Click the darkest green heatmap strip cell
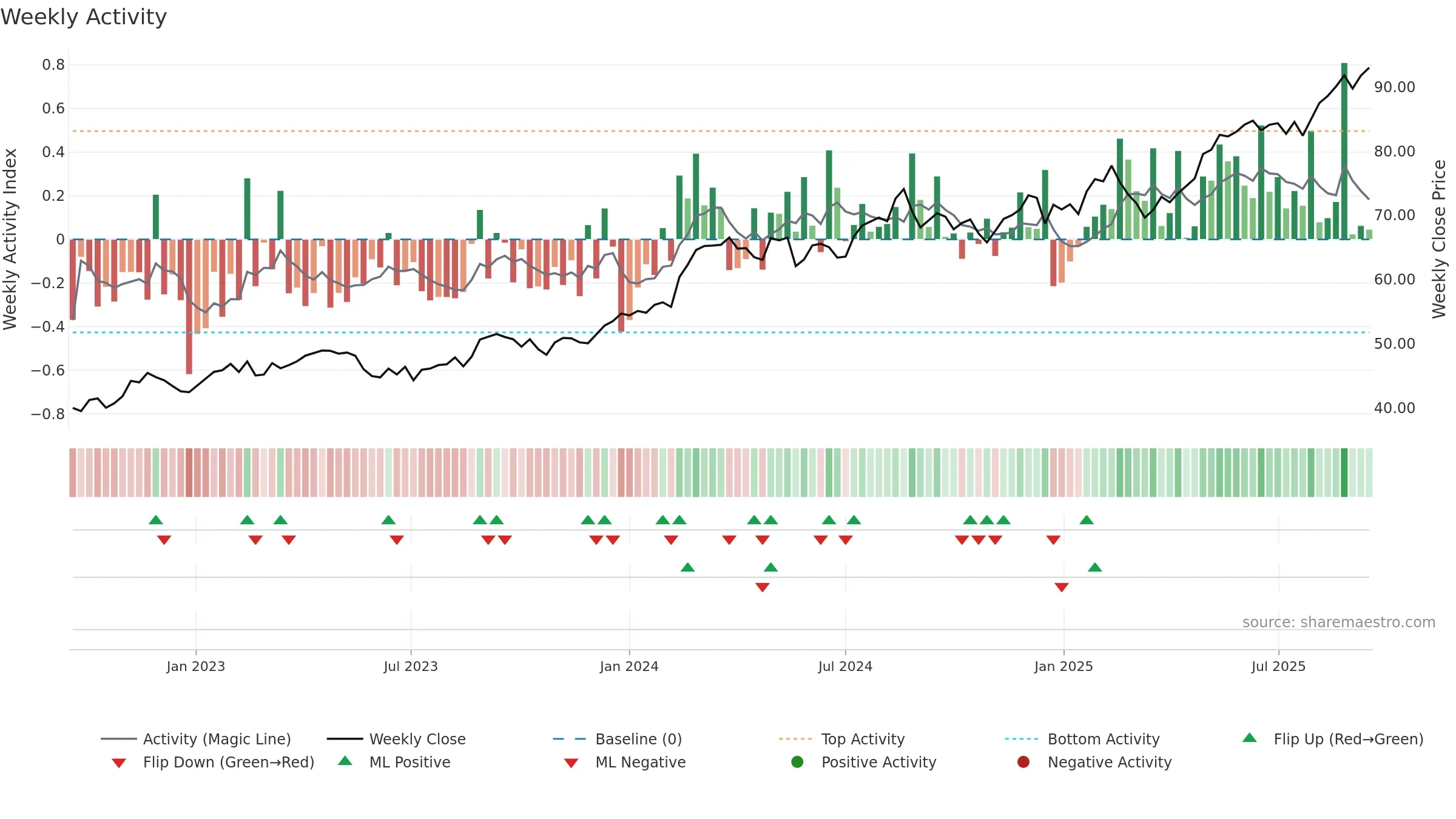Image resolution: width=1456 pixels, height=819 pixels. point(1344,473)
